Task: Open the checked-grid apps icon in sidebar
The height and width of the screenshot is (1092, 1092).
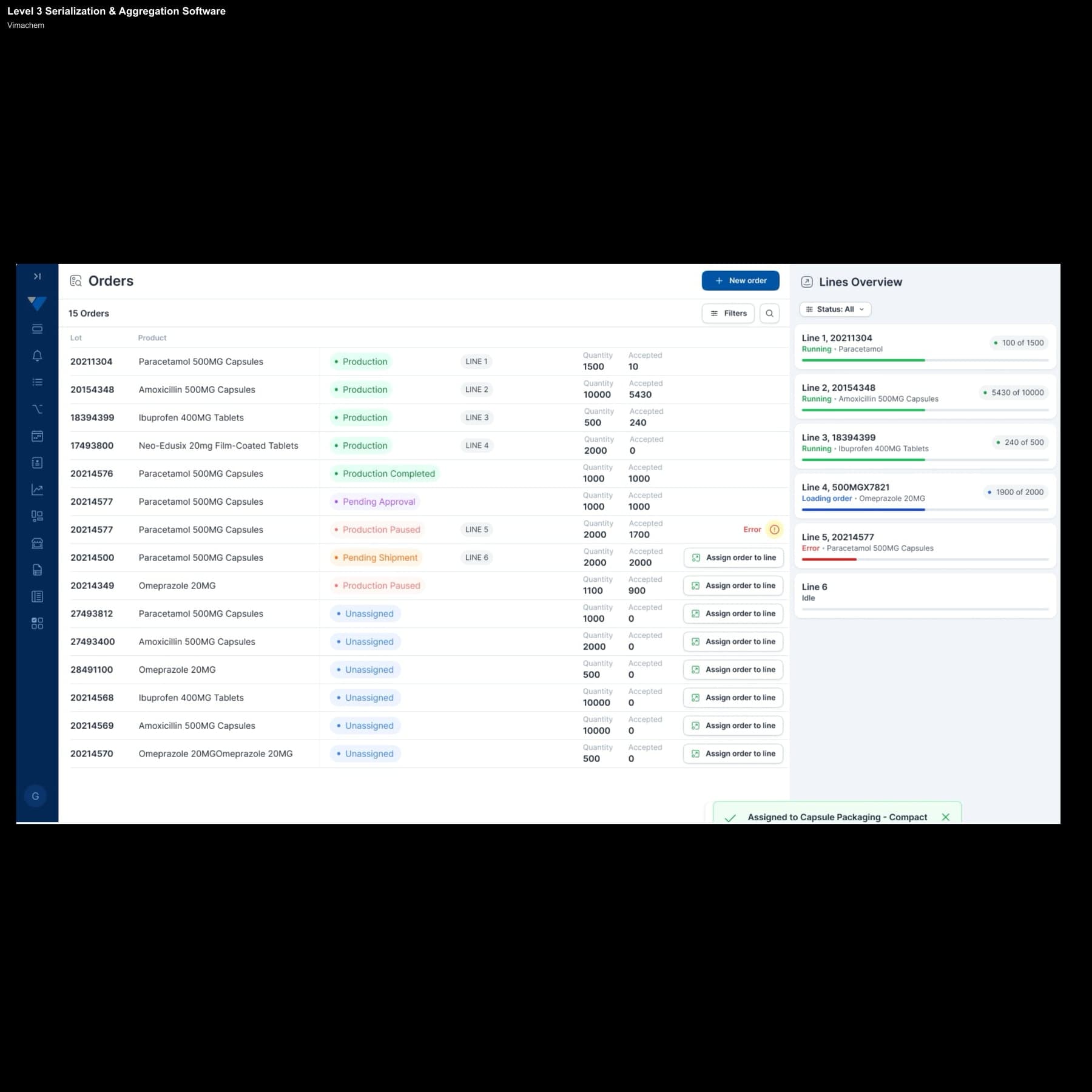Action: [37, 624]
